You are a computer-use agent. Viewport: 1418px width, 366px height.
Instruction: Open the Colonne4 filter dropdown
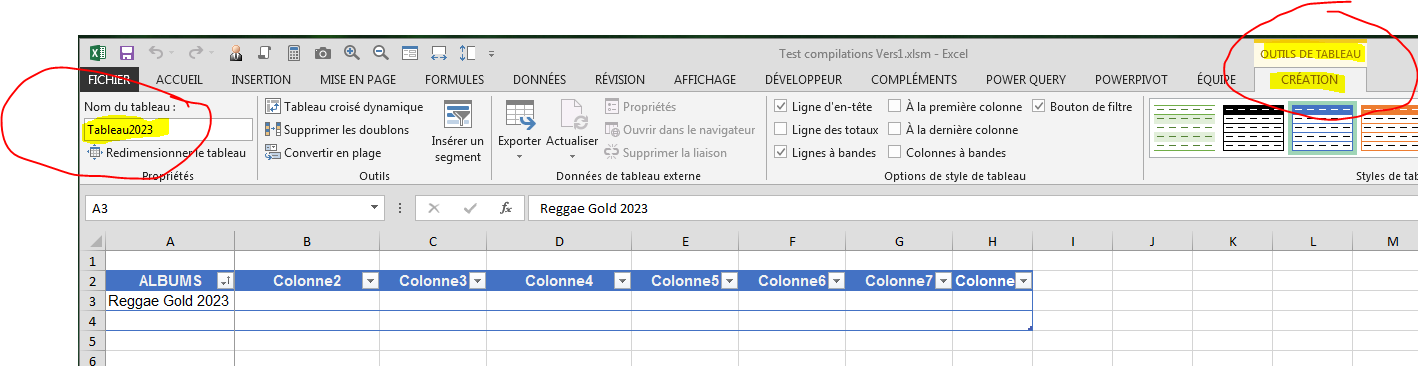point(622,281)
